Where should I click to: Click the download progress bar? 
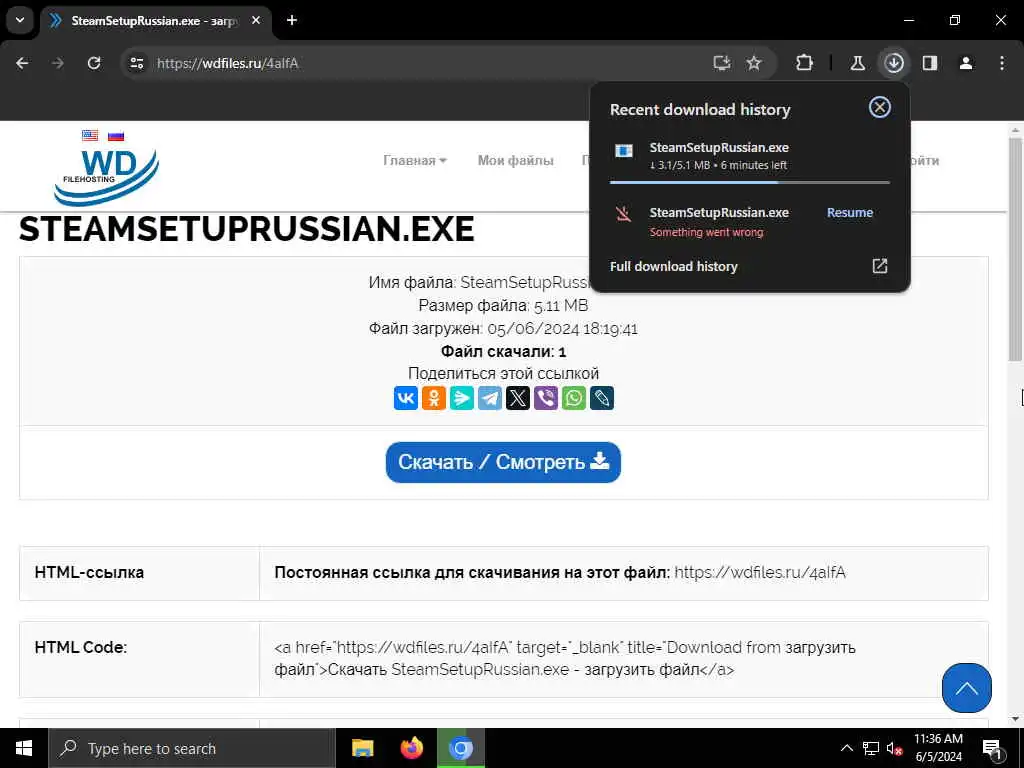point(750,182)
